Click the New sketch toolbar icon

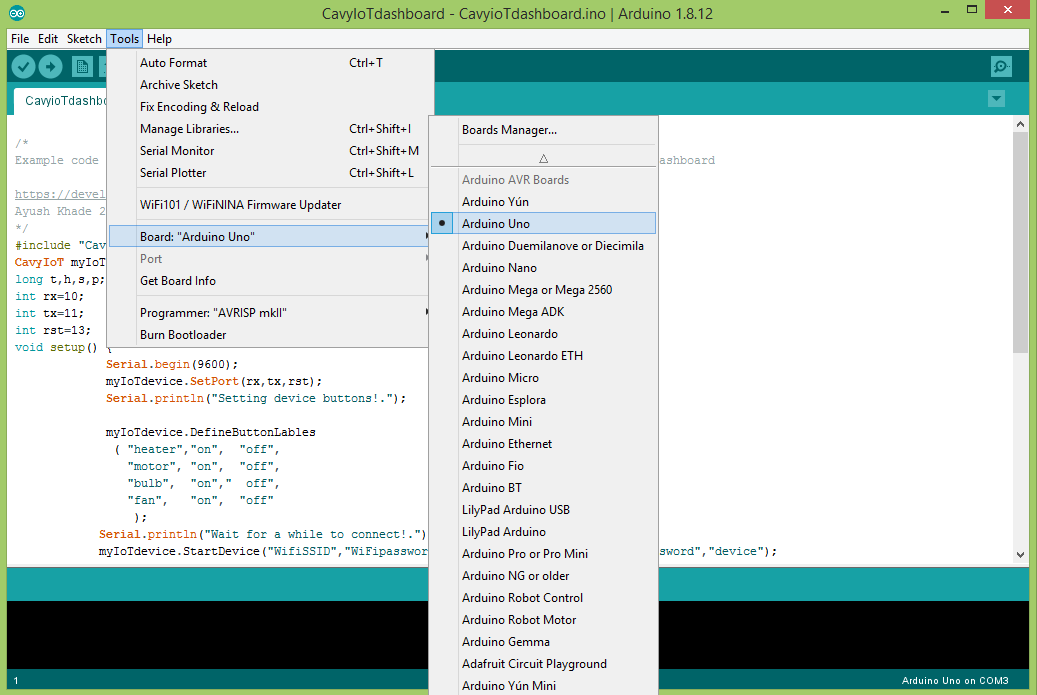pos(82,67)
